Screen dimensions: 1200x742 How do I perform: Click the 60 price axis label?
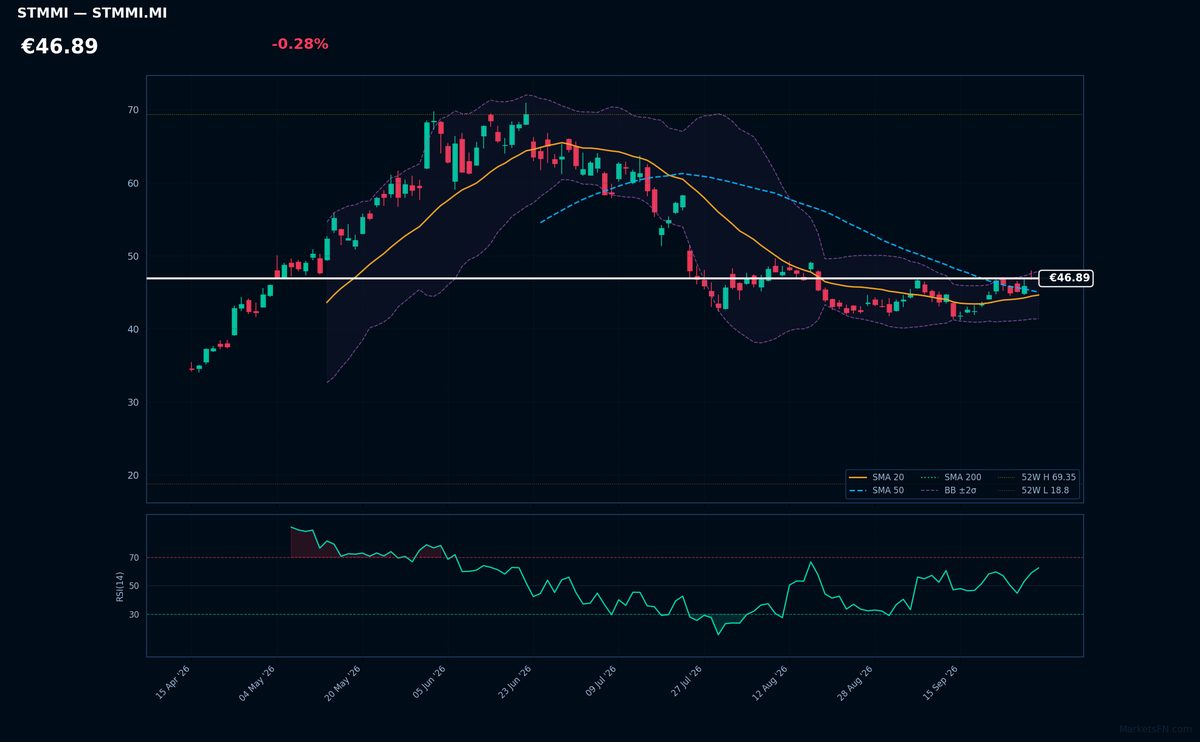(133, 184)
